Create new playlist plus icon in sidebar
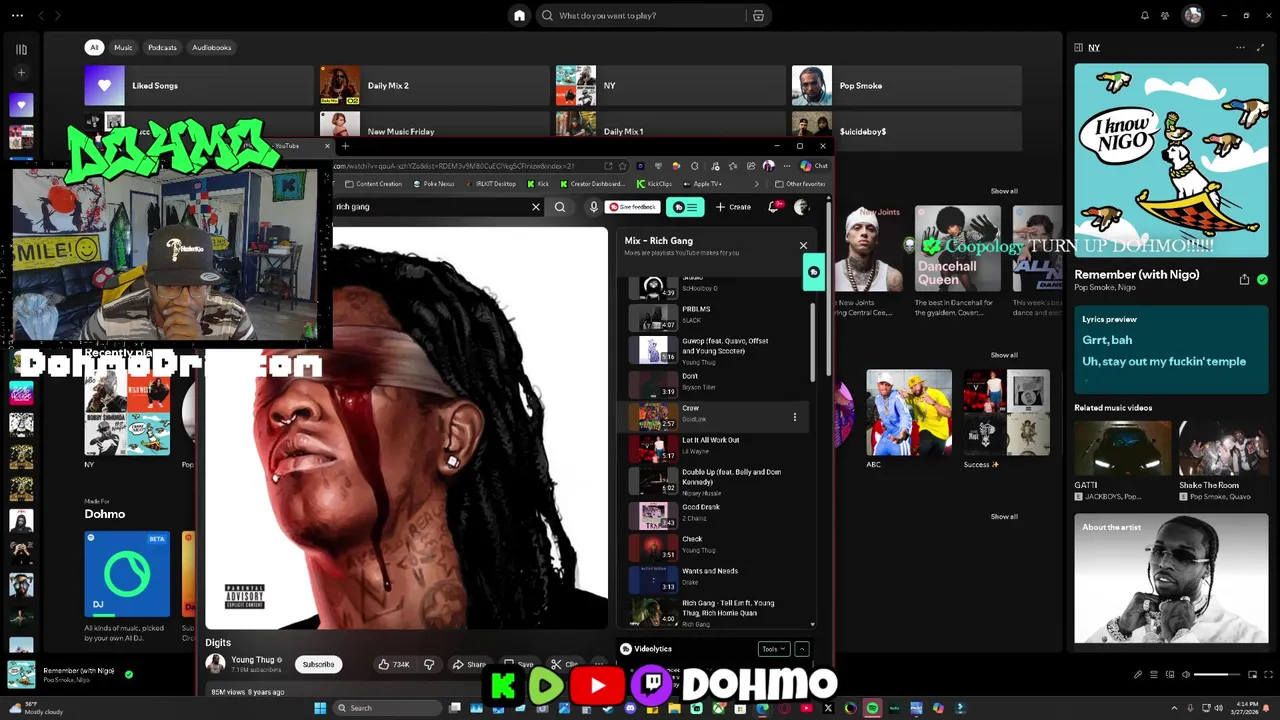The width and height of the screenshot is (1280, 720). (x=21, y=73)
